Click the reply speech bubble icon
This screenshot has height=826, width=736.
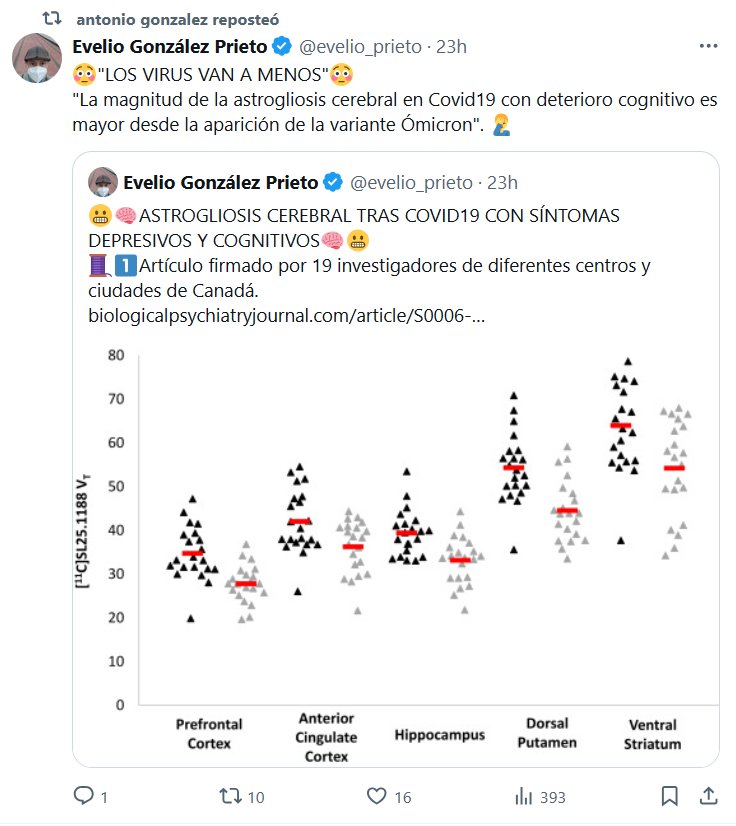(84, 796)
